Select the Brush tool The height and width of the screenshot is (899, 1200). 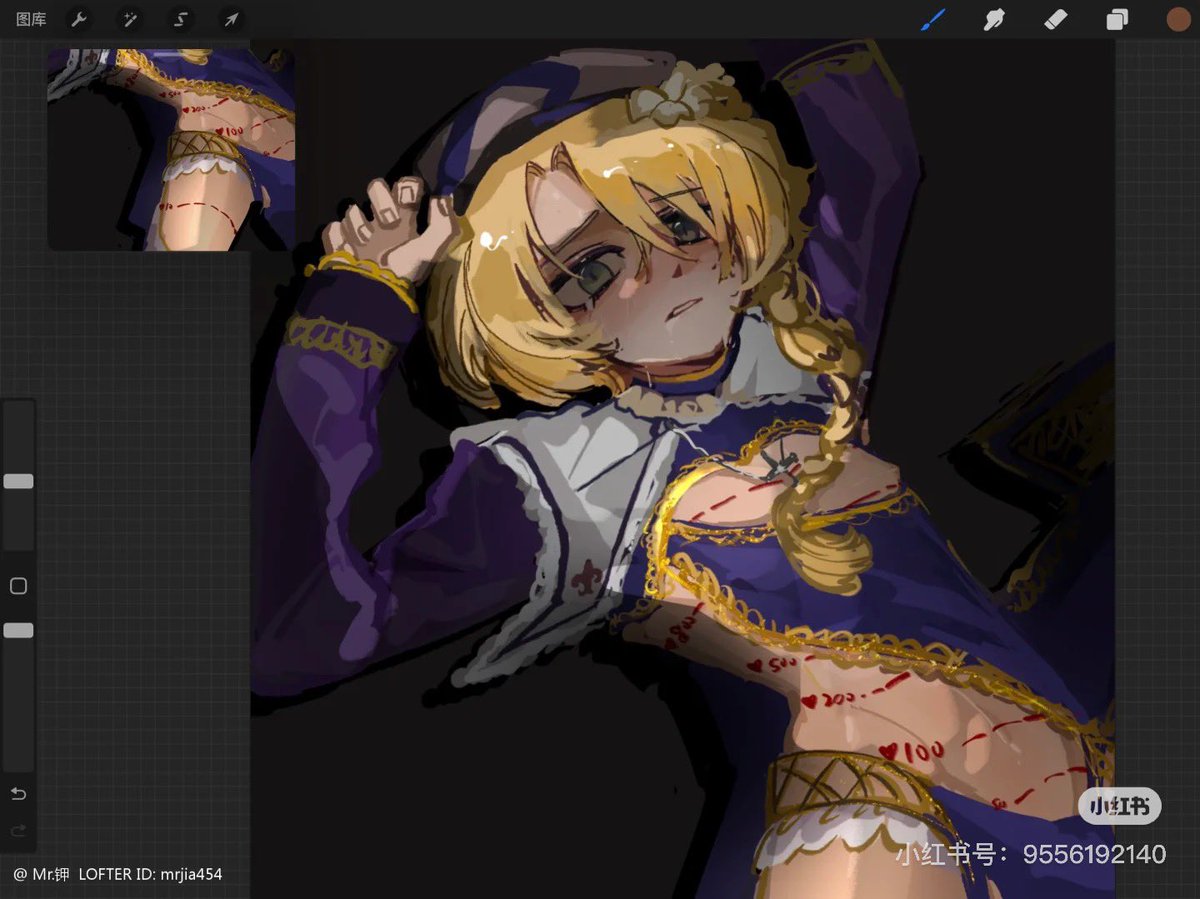932,19
